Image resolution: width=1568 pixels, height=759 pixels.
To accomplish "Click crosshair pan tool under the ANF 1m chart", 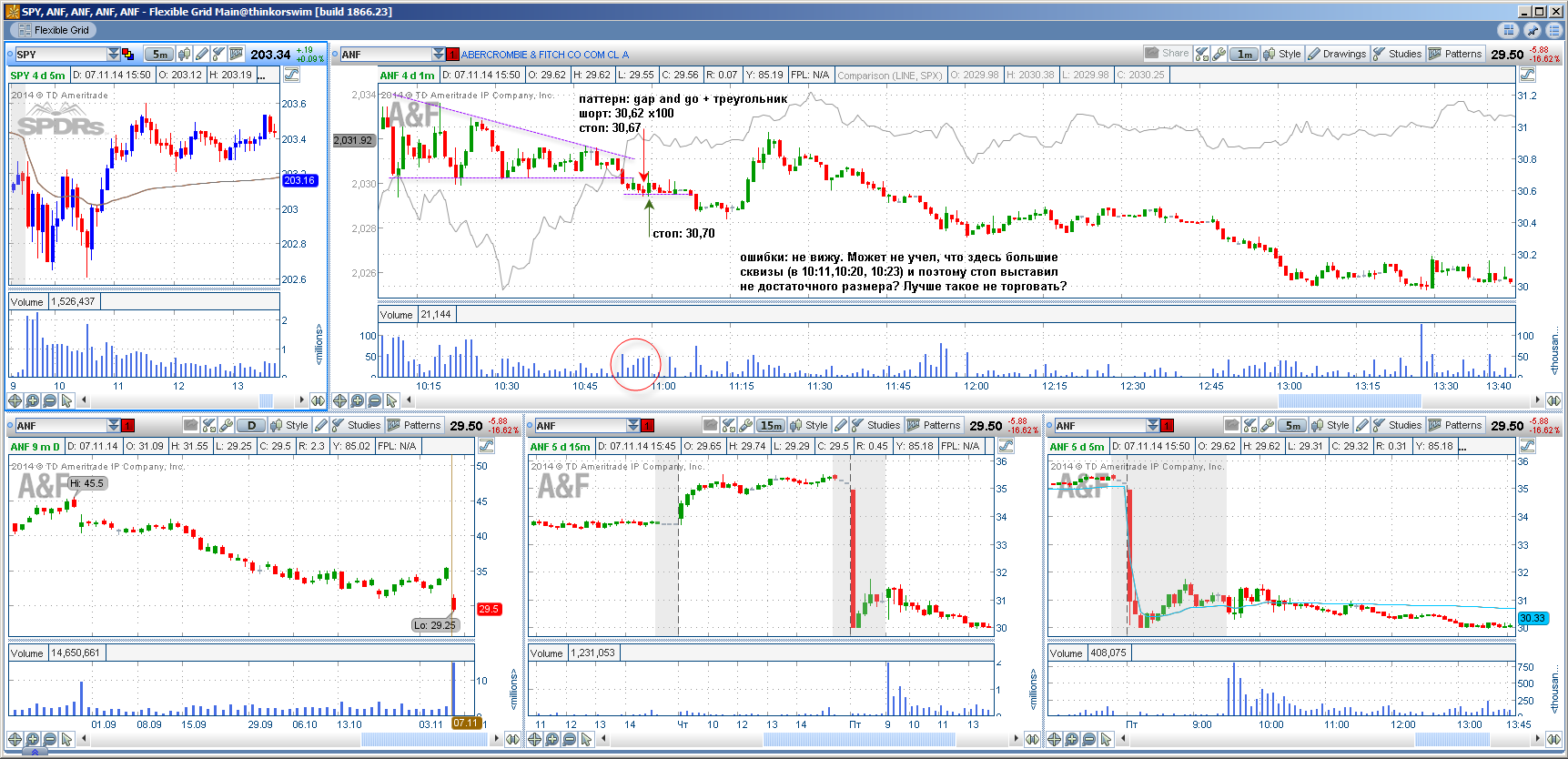I will (x=339, y=400).
